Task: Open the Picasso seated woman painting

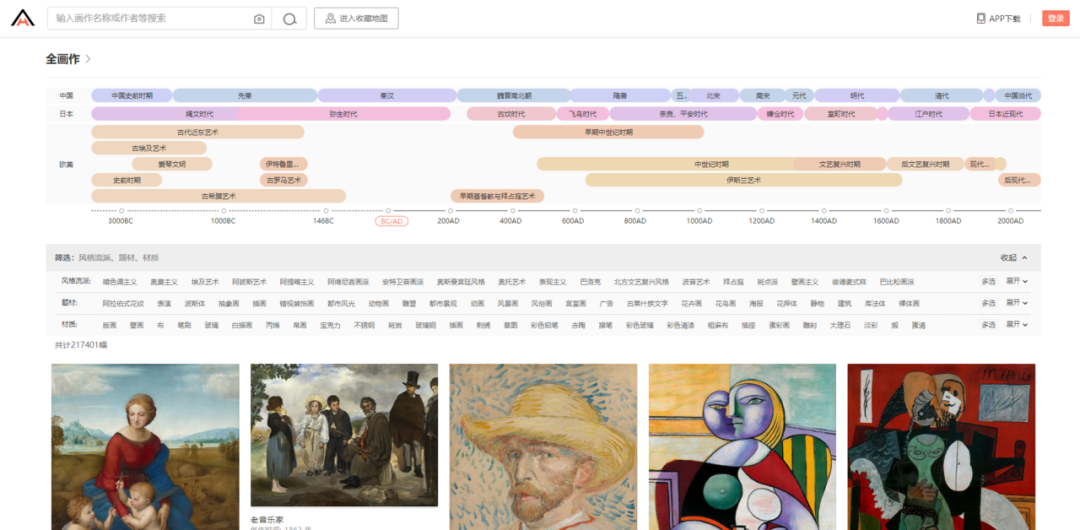Action: (742, 447)
